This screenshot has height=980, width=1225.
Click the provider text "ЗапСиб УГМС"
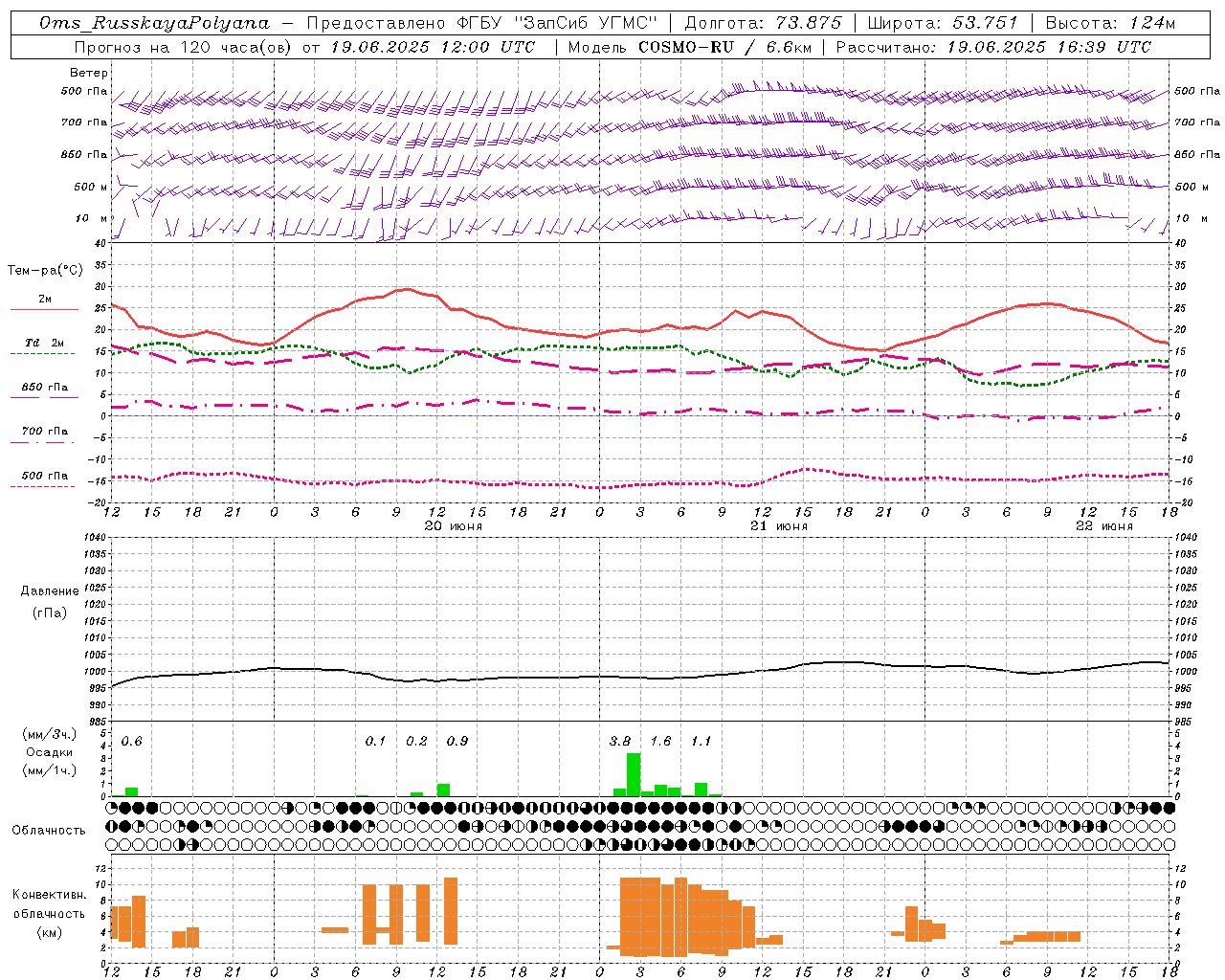coord(585,23)
